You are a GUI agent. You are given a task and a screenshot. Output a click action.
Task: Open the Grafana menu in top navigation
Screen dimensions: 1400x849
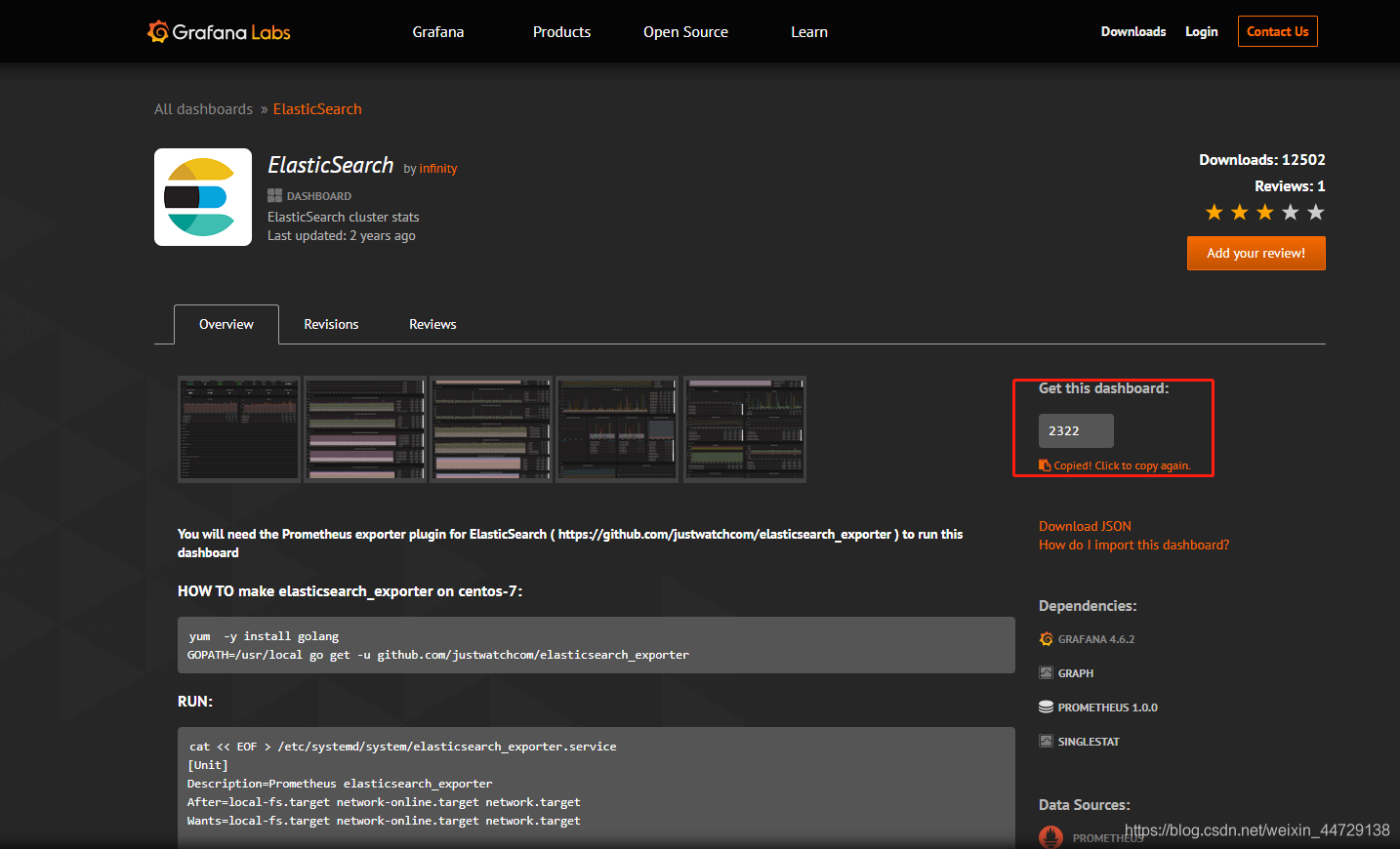(x=438, y=32)
